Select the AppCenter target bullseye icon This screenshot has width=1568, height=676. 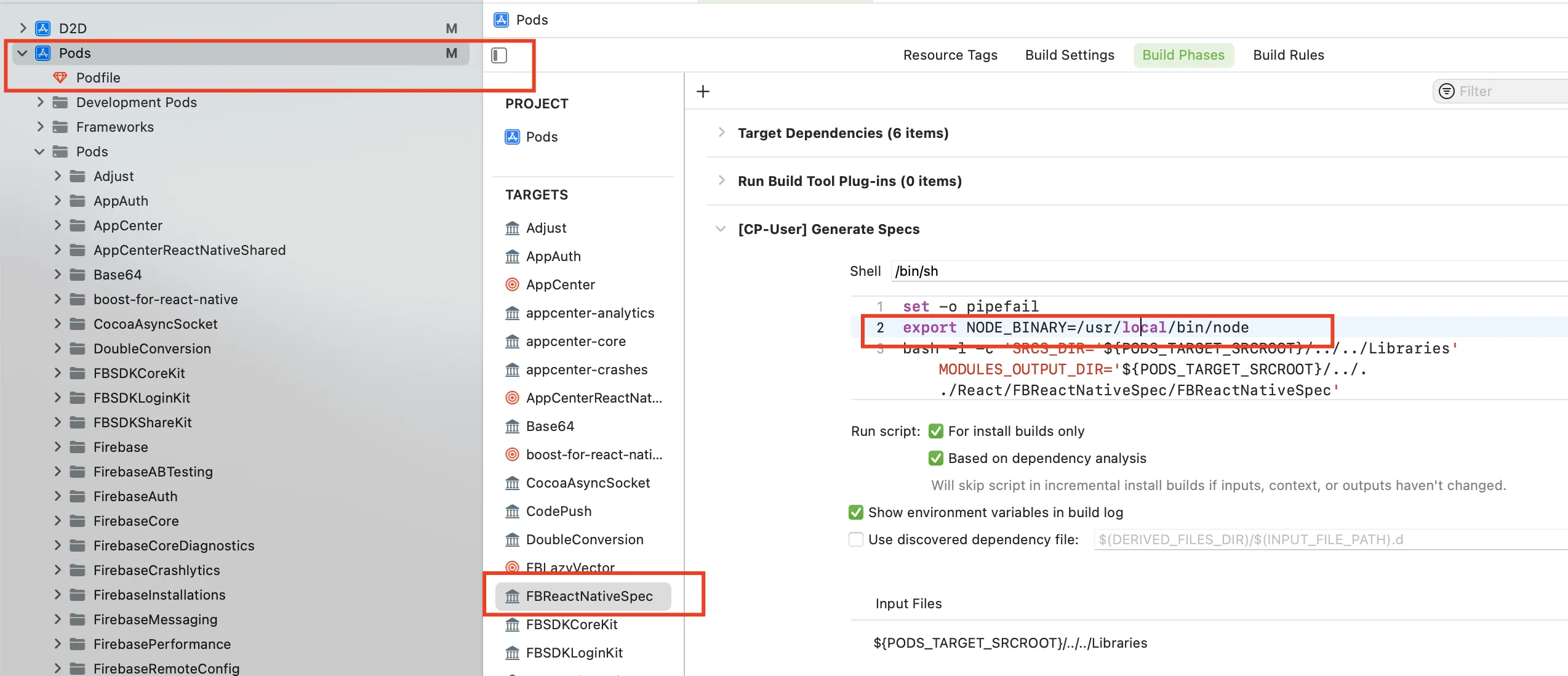coord(512,284)
